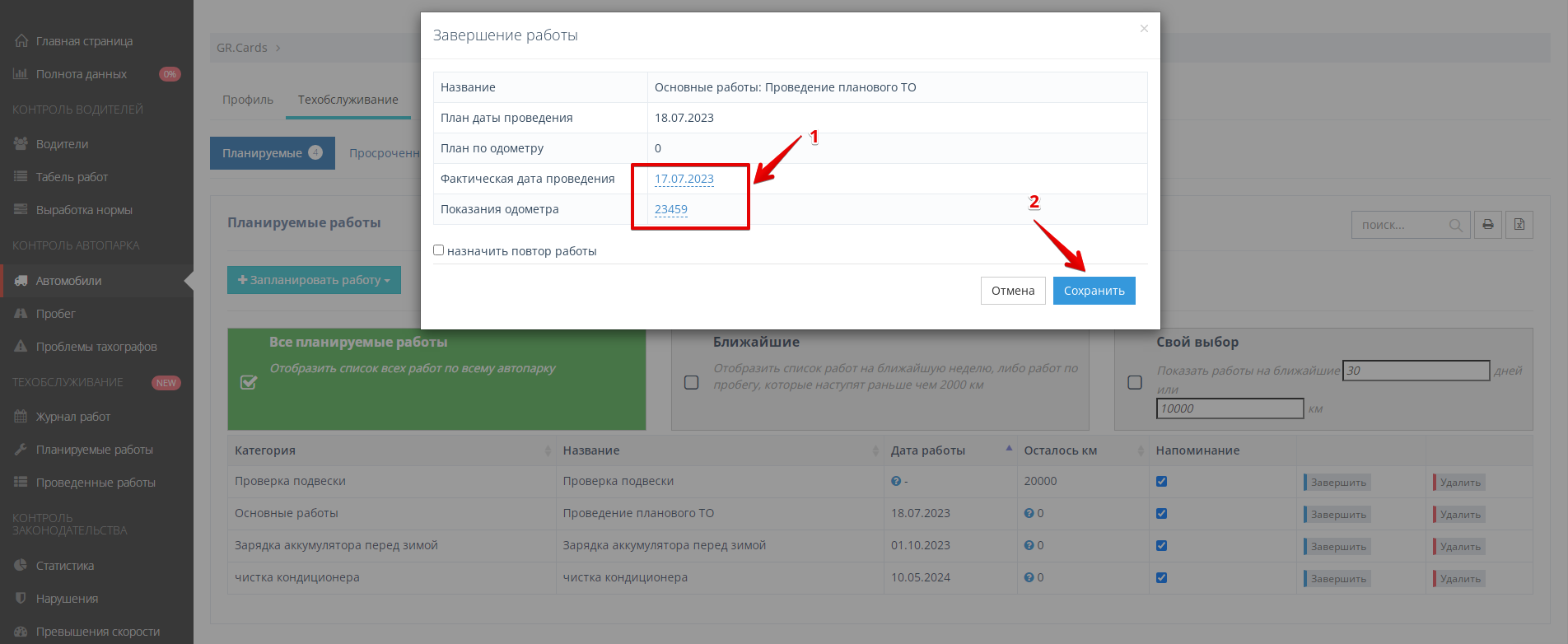Open Планируемые работы in sidebar menu
Viewport: 1568px width, 644px height.
94,450
